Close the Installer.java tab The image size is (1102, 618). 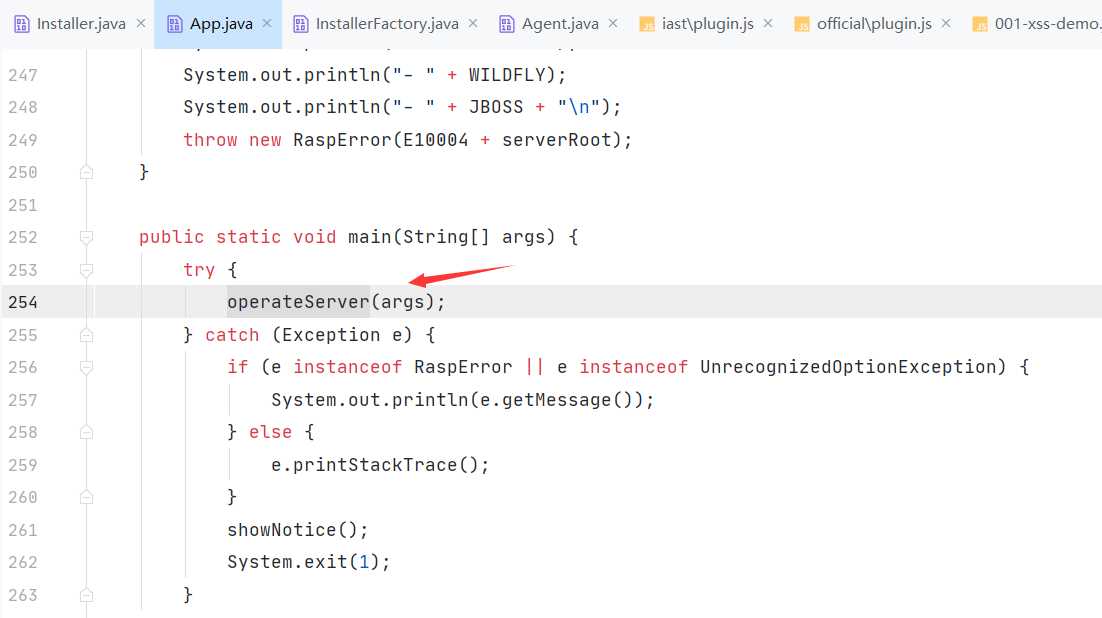pyautogui.click(x=141, y=23)
